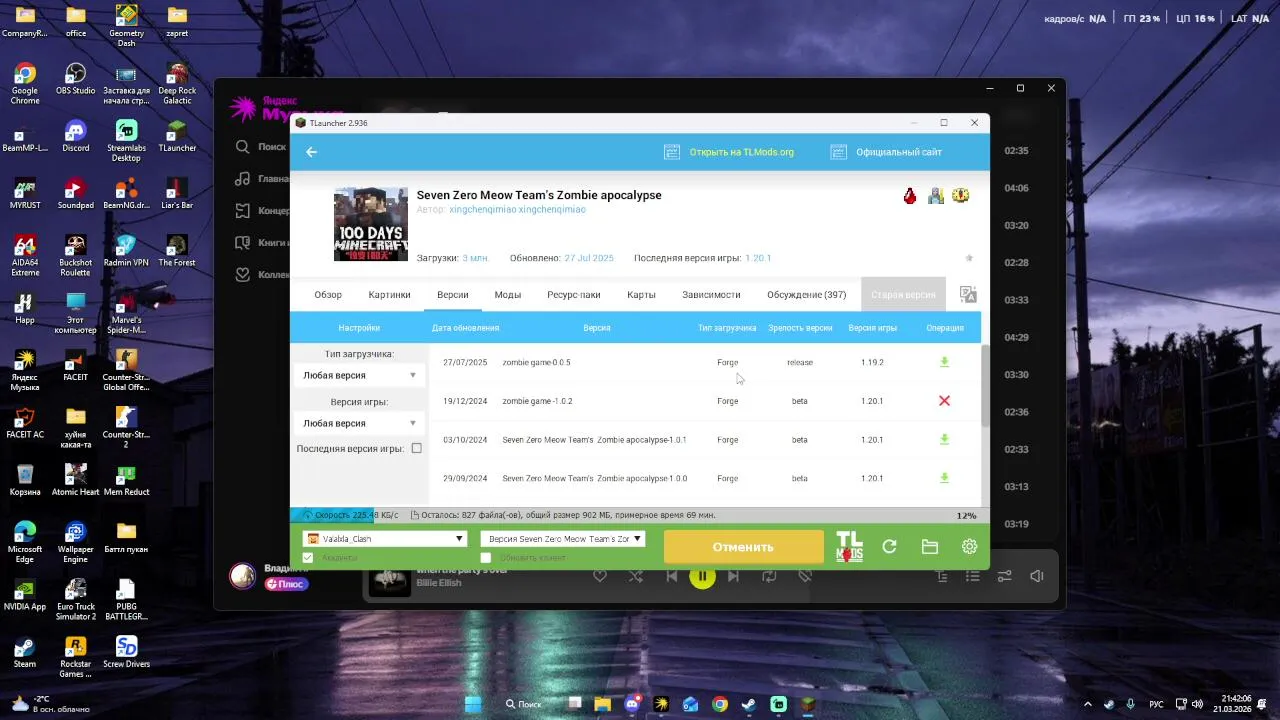Open Обсуждение (397) tab

click(x=806, y=295)
